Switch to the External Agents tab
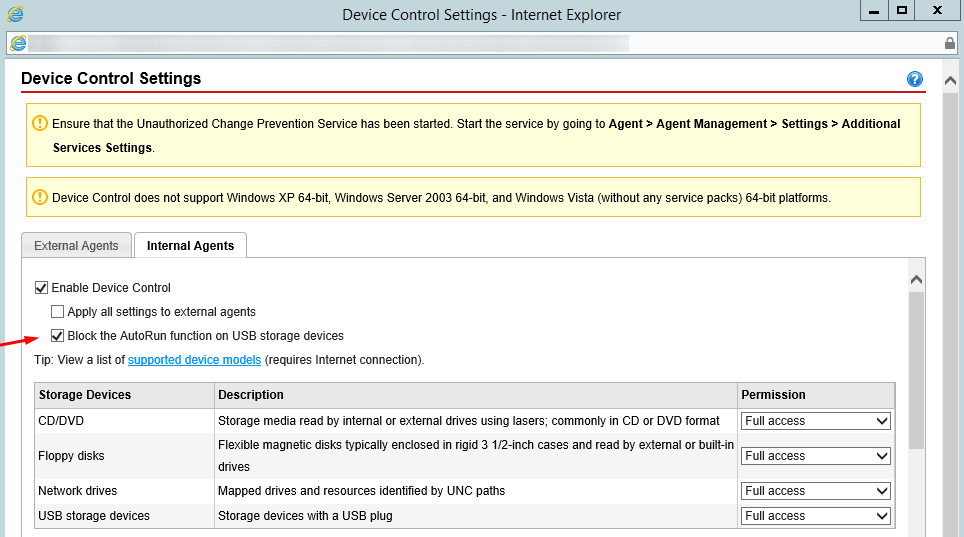Image resolution: width=964 pixels, height=537 pixels. pos(76,245)
